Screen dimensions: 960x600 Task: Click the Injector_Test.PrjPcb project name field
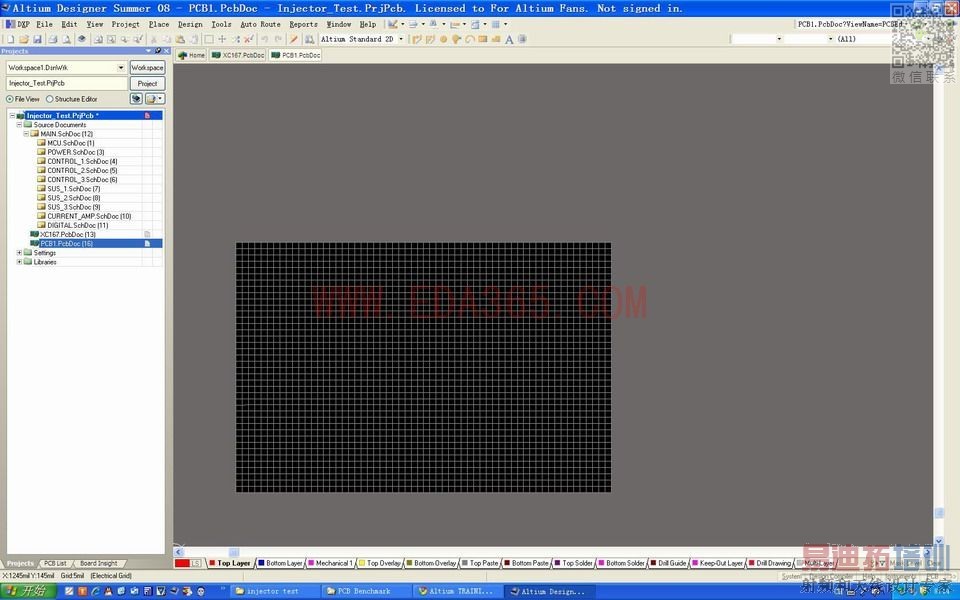67,83
